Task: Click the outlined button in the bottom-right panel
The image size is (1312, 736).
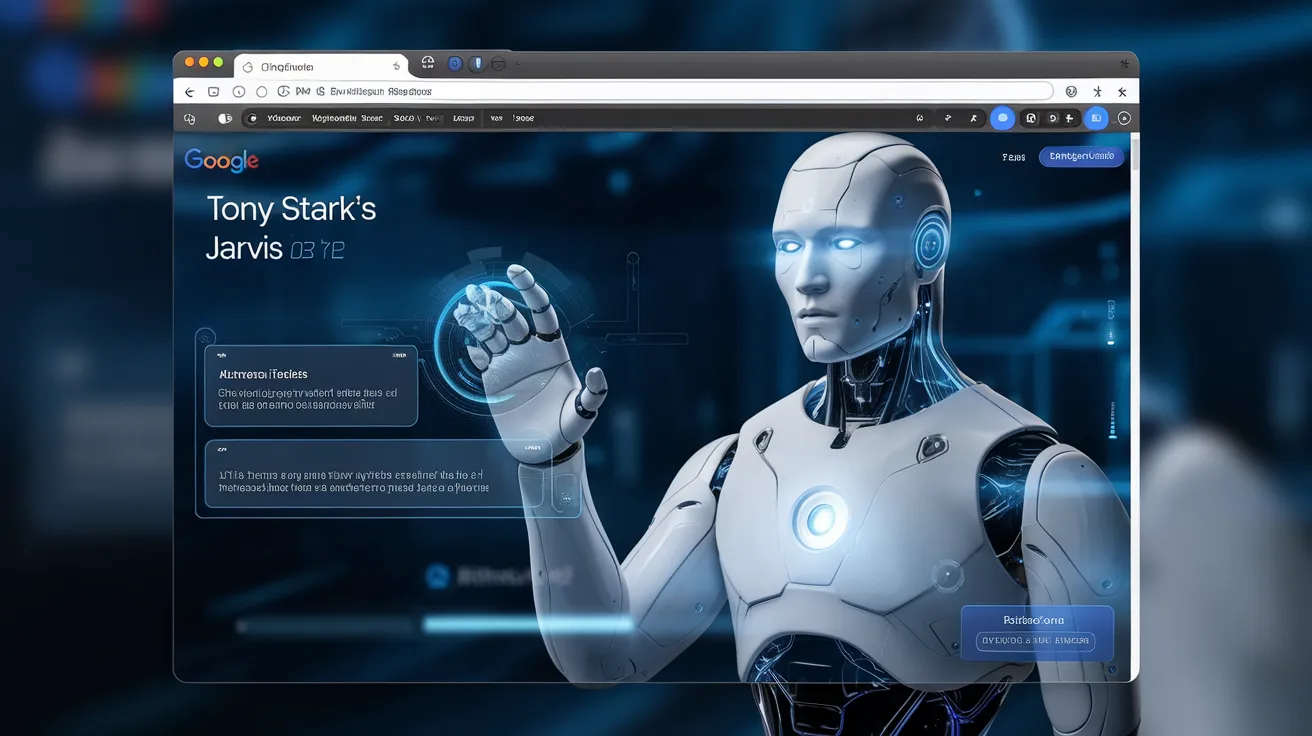Action: [1035, 641]
